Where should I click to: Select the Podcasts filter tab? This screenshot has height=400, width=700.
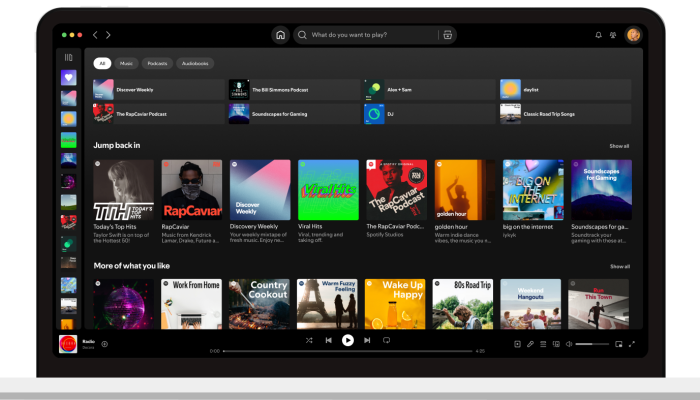tap(157, 63)
